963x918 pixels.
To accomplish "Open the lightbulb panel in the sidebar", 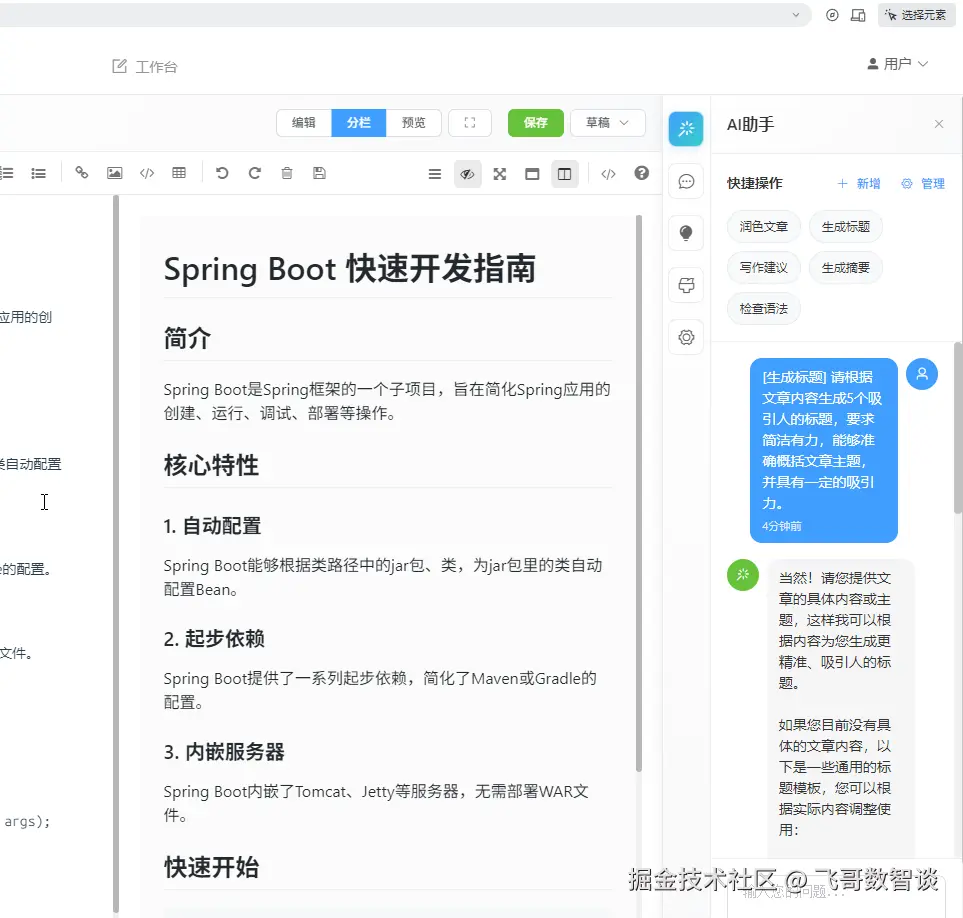I will click(686, 233).
